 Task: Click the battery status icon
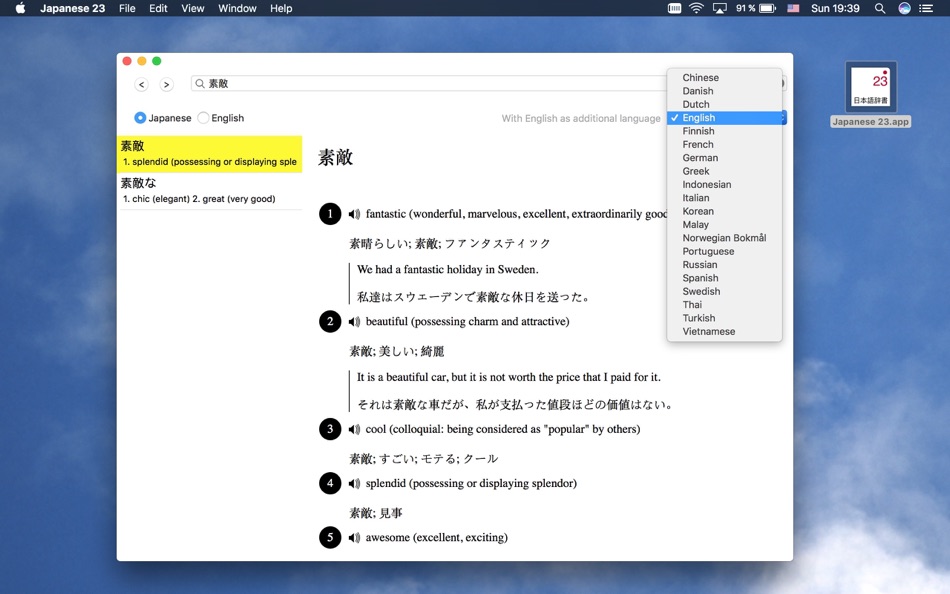click(x=768, y=8)
